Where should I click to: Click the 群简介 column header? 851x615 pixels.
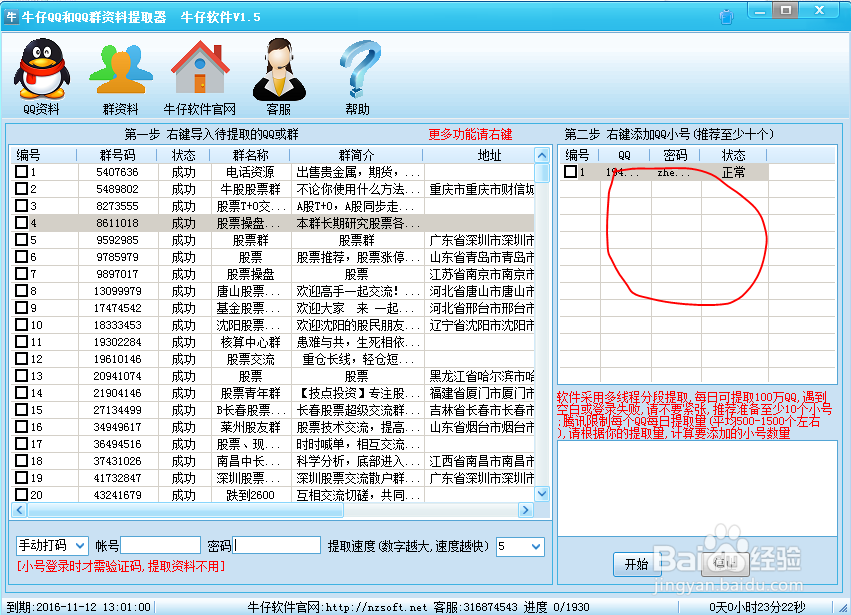(357, 155)
